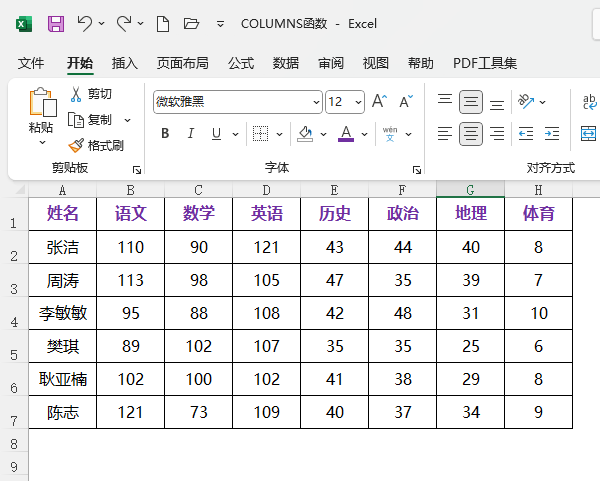Switch to the 审阅 tab
Image resolution: width=600 pixels, height=481 pixels.
[x=331, y=63]
